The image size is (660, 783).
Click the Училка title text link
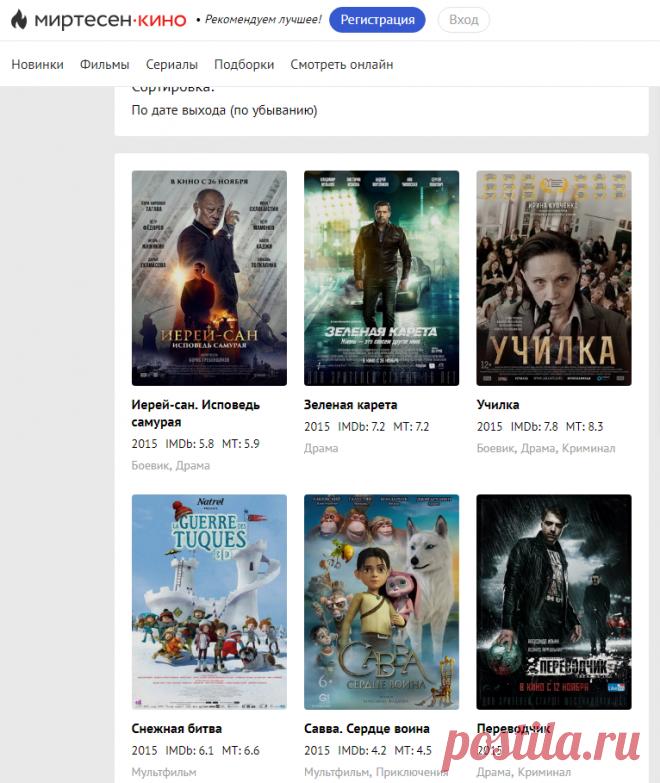(x=497, y=405)
